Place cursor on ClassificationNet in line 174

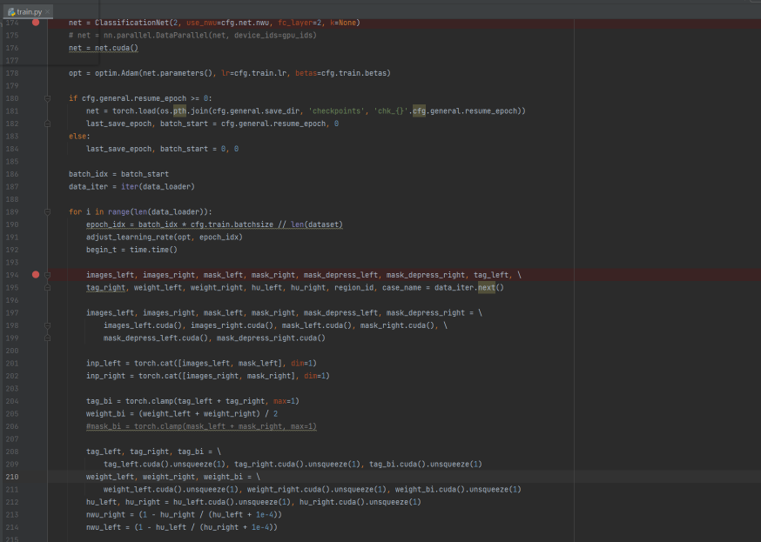click(x=132, y=23)
